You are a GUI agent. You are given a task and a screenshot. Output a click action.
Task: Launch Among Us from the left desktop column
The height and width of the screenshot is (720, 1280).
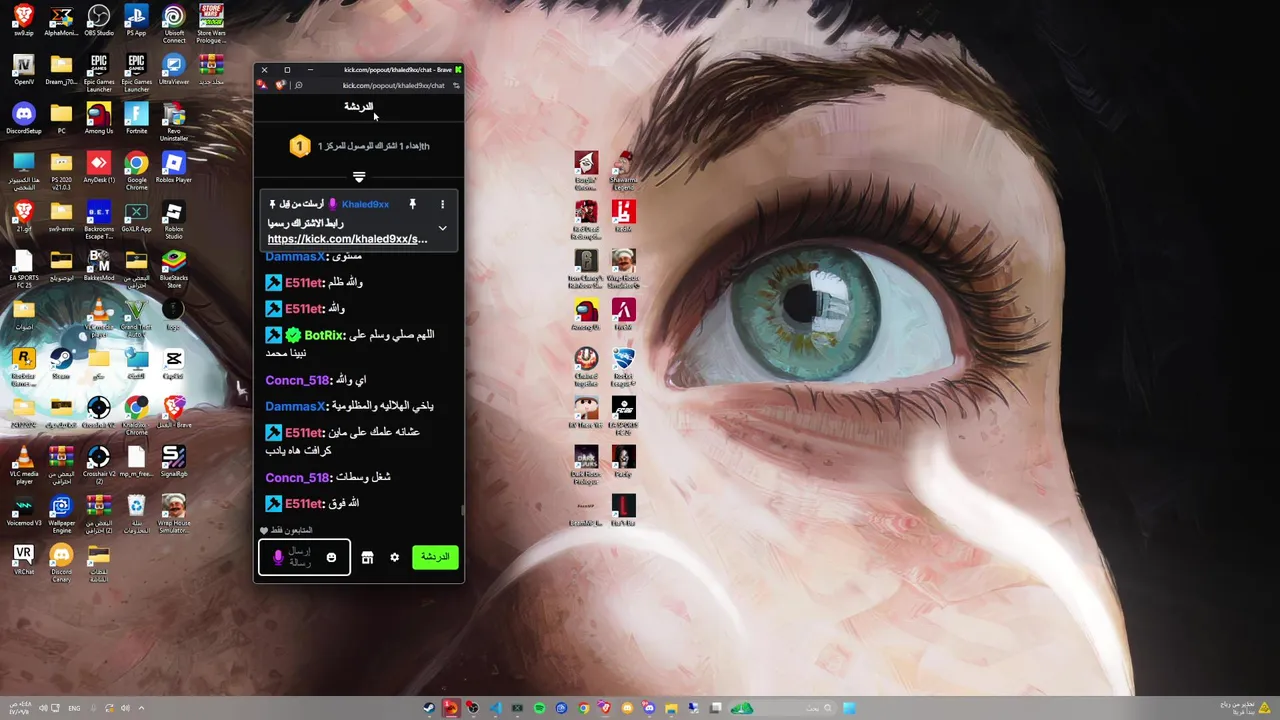tap(98, 119)
